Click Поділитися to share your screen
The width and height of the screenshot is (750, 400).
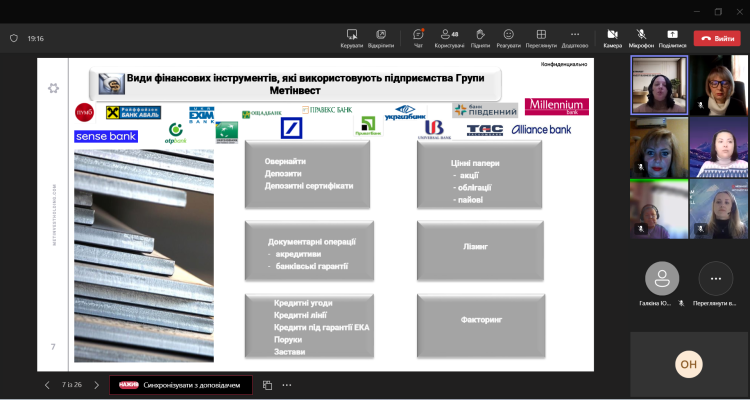(x=672, y=37)
